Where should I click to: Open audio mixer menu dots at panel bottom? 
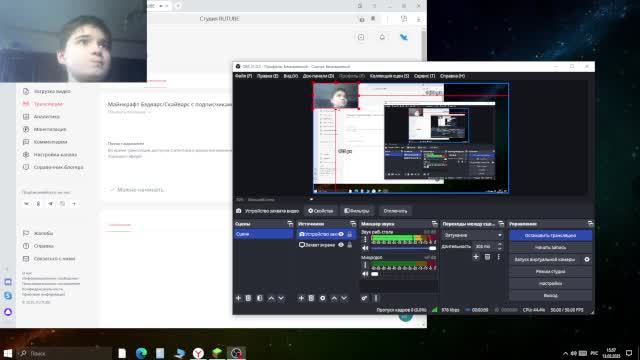pyautogui.click(x=376, y=298)
